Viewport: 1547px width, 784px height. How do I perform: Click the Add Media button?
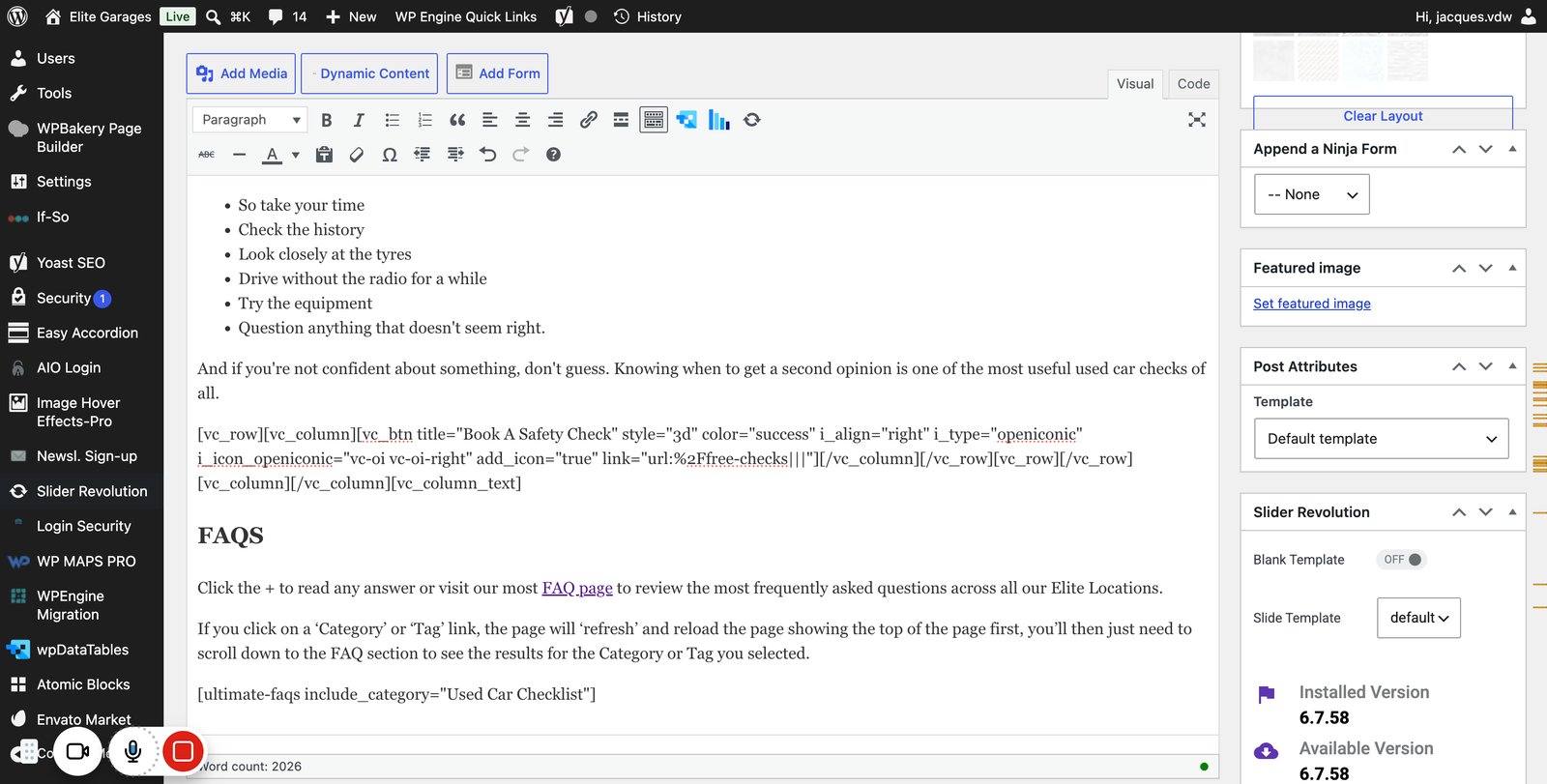coord(241,73)
